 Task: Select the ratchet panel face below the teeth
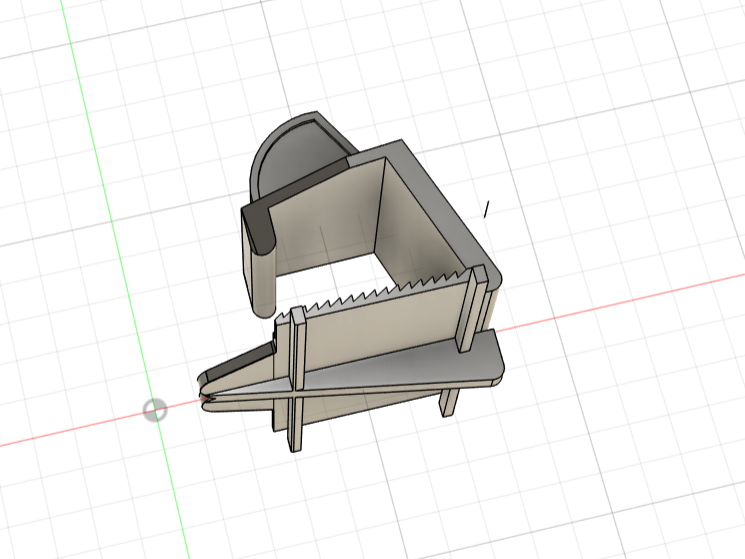(380, 320)
